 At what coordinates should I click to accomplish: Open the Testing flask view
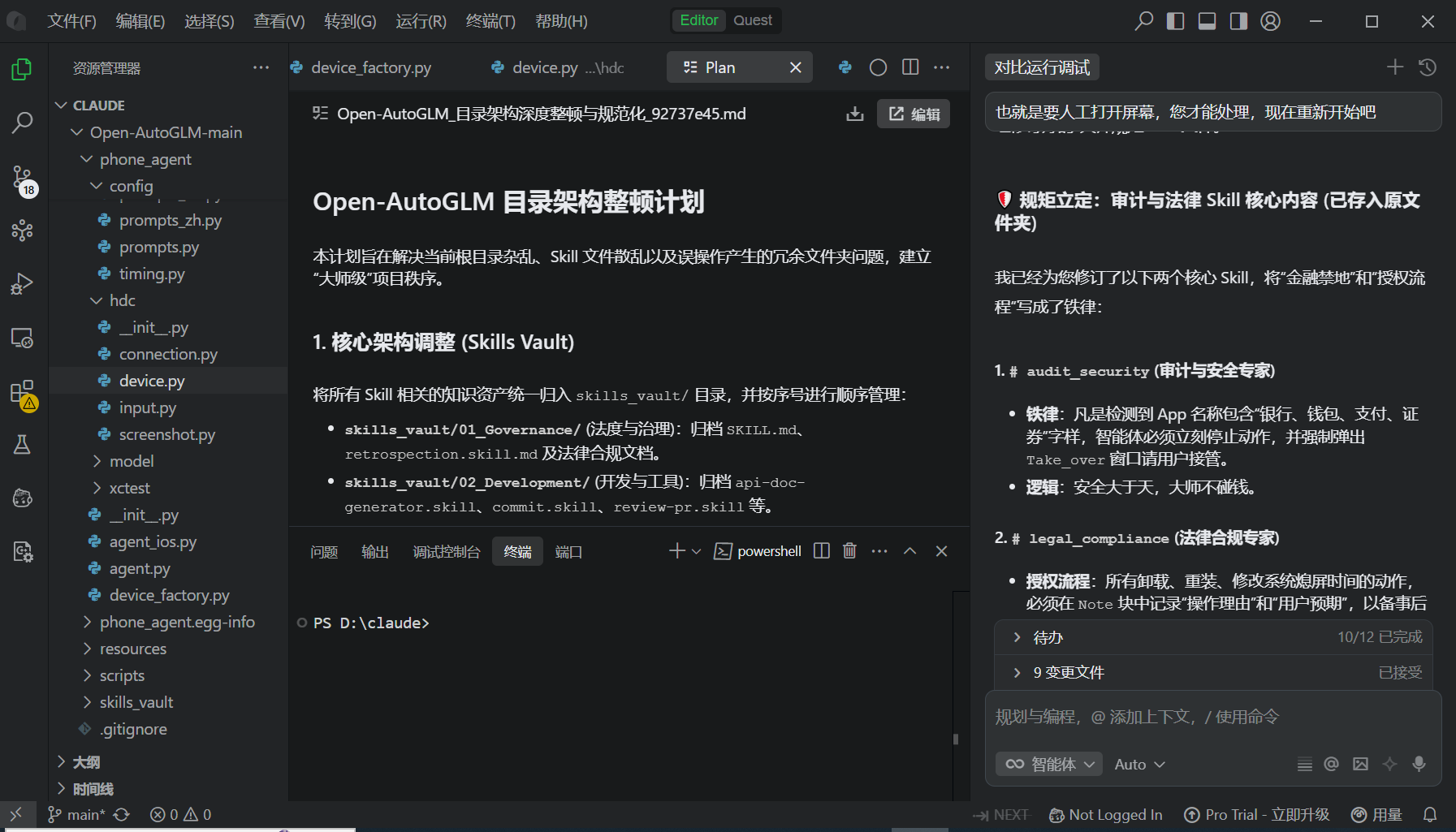[22, 444]
